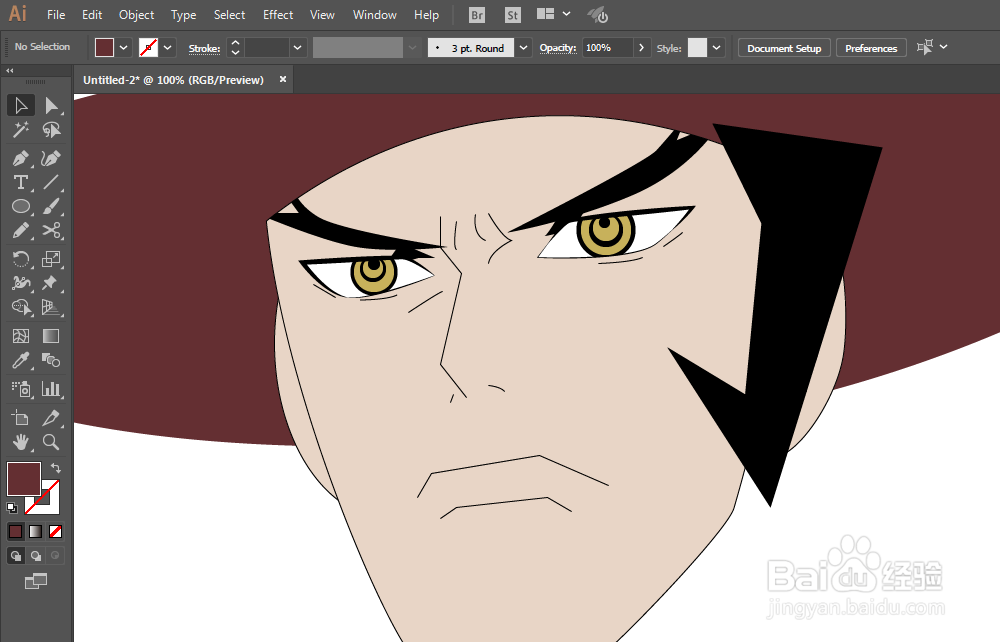Click the Preferences button
Viewport: 1000px width, 642px height.
click(x=871, y=48)
